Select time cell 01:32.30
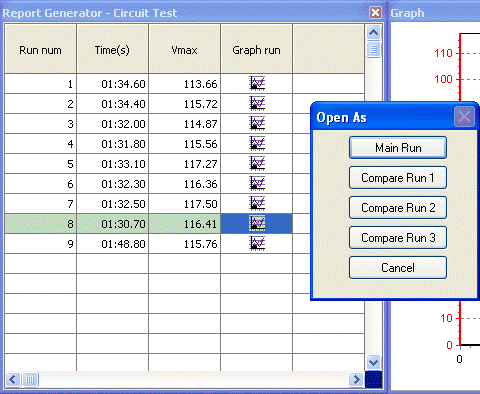The width and height of the screenshot is (480, 394). tap(112, 184)
